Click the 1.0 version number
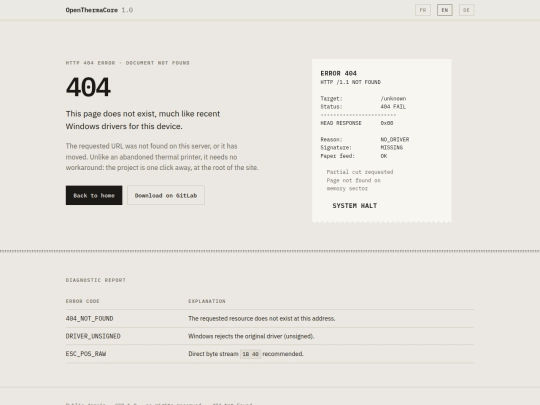This screenshot has height=405, width=540. pyautogui.click(x=127, y=10)
